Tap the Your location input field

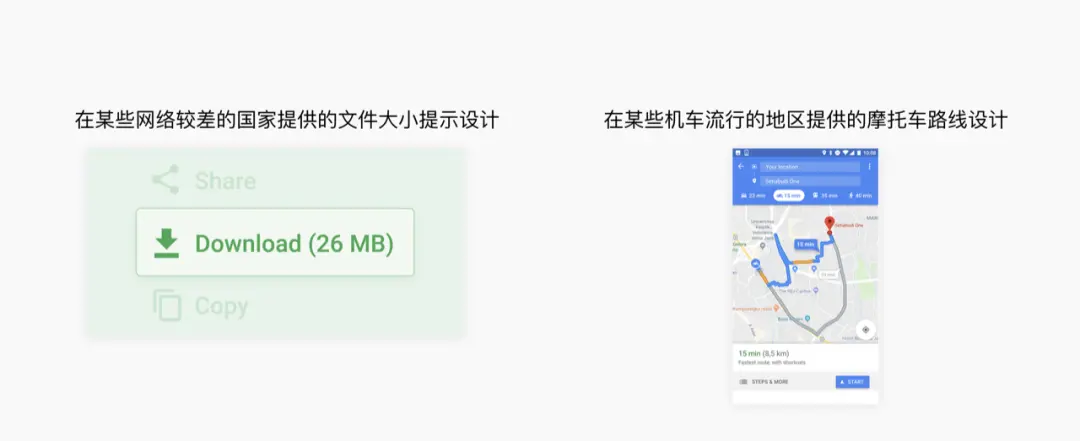[x=810, y=167]
